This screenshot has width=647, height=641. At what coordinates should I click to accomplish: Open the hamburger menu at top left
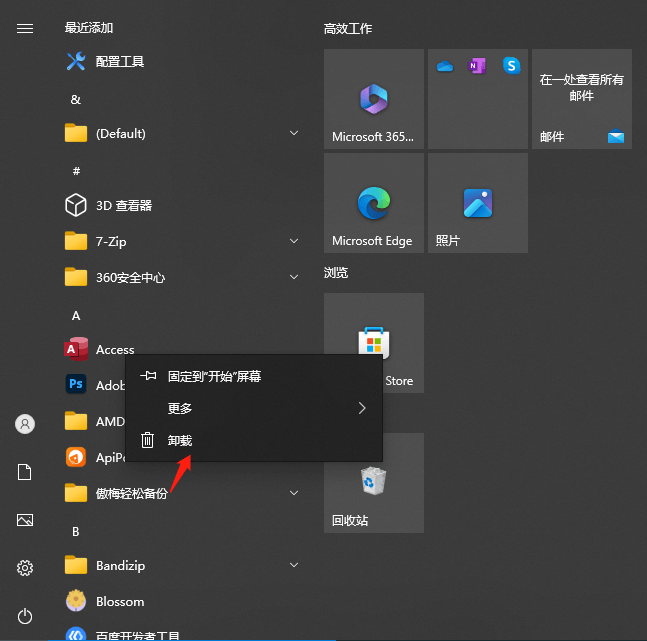(25, 28)
